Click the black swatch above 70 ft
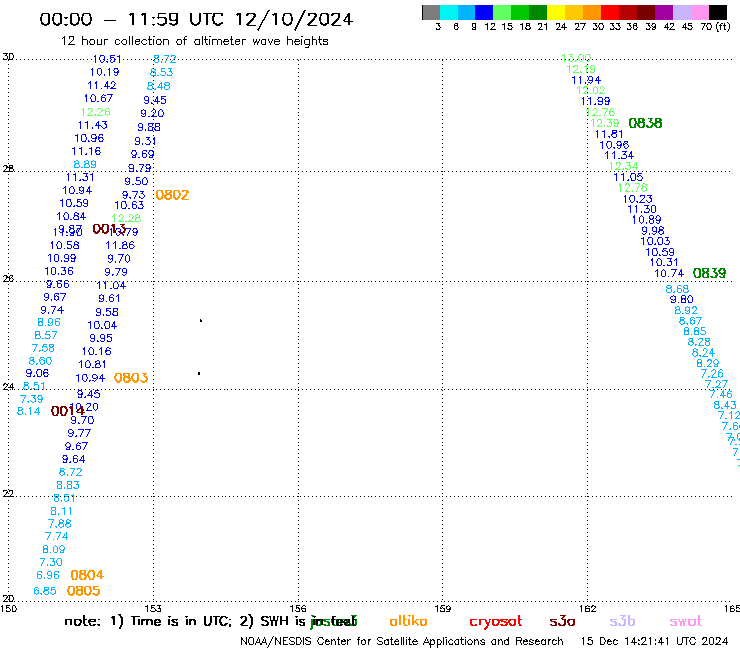 click(718, 12)
